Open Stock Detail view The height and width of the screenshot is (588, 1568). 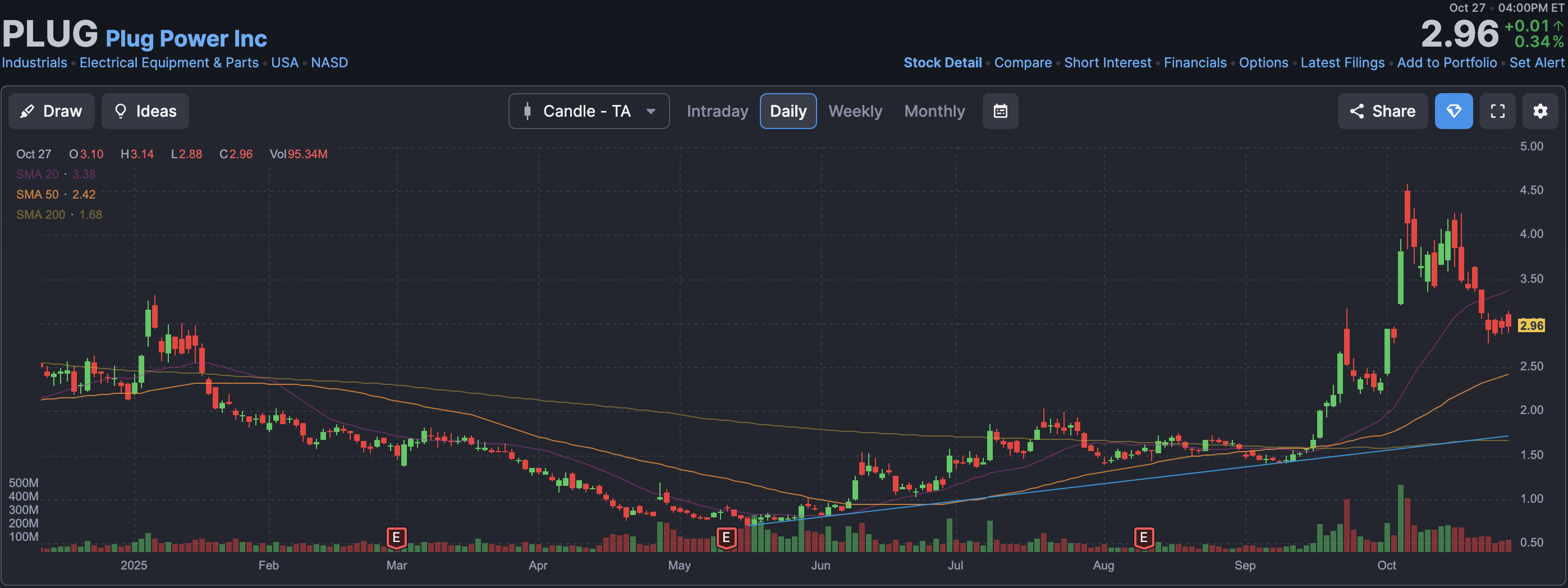click(x=942, y=63)
